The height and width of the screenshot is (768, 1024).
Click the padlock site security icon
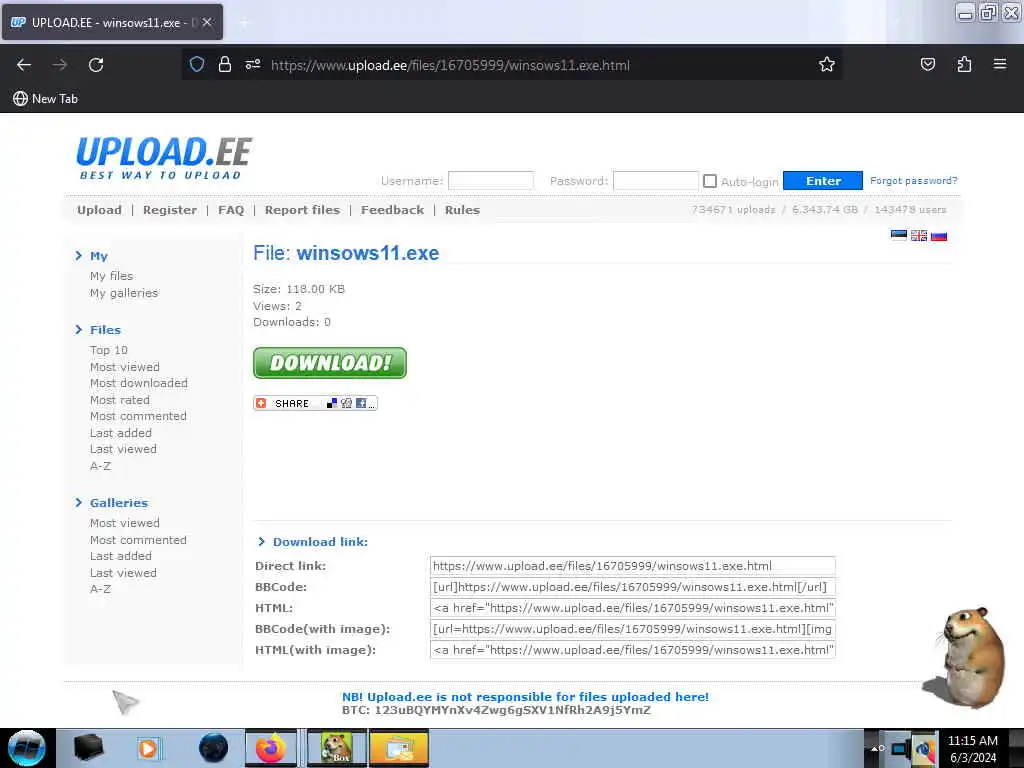[225, 64]
